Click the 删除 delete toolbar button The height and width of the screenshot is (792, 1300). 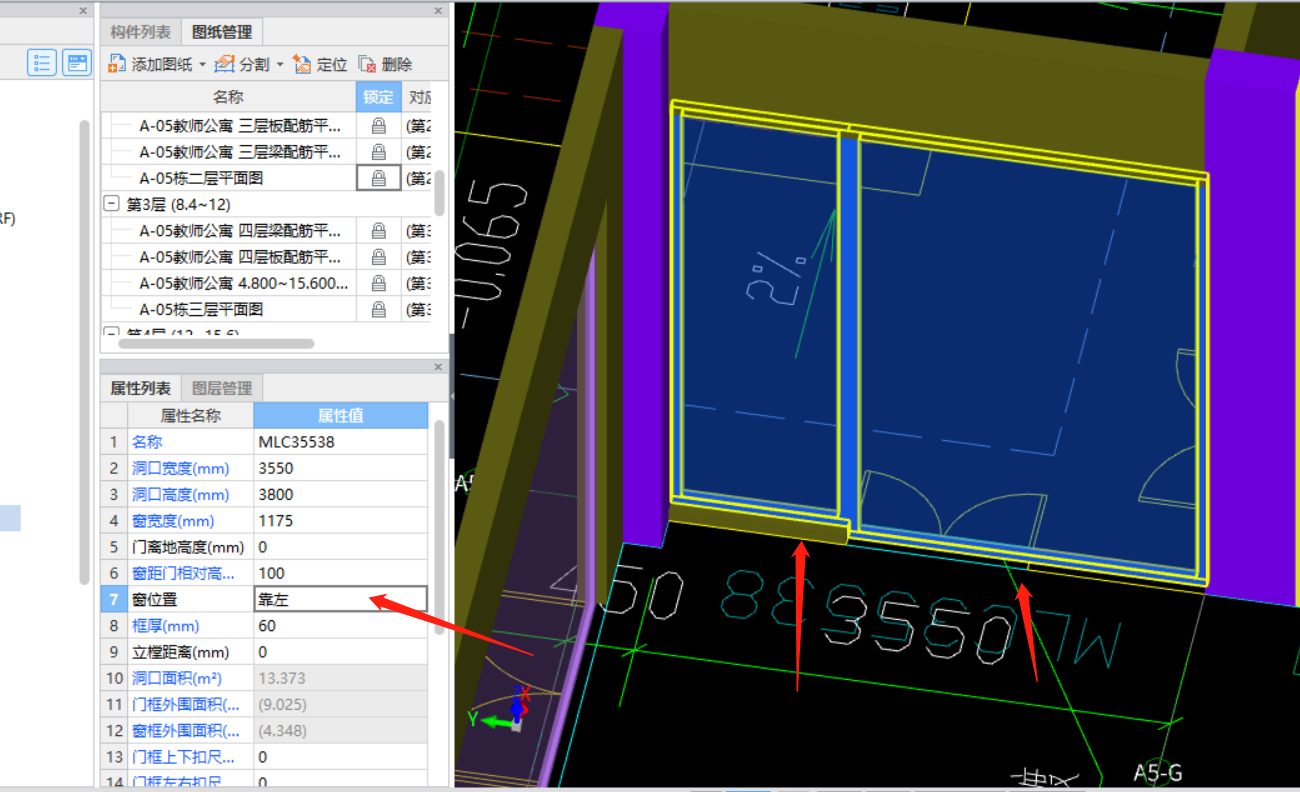385,64
